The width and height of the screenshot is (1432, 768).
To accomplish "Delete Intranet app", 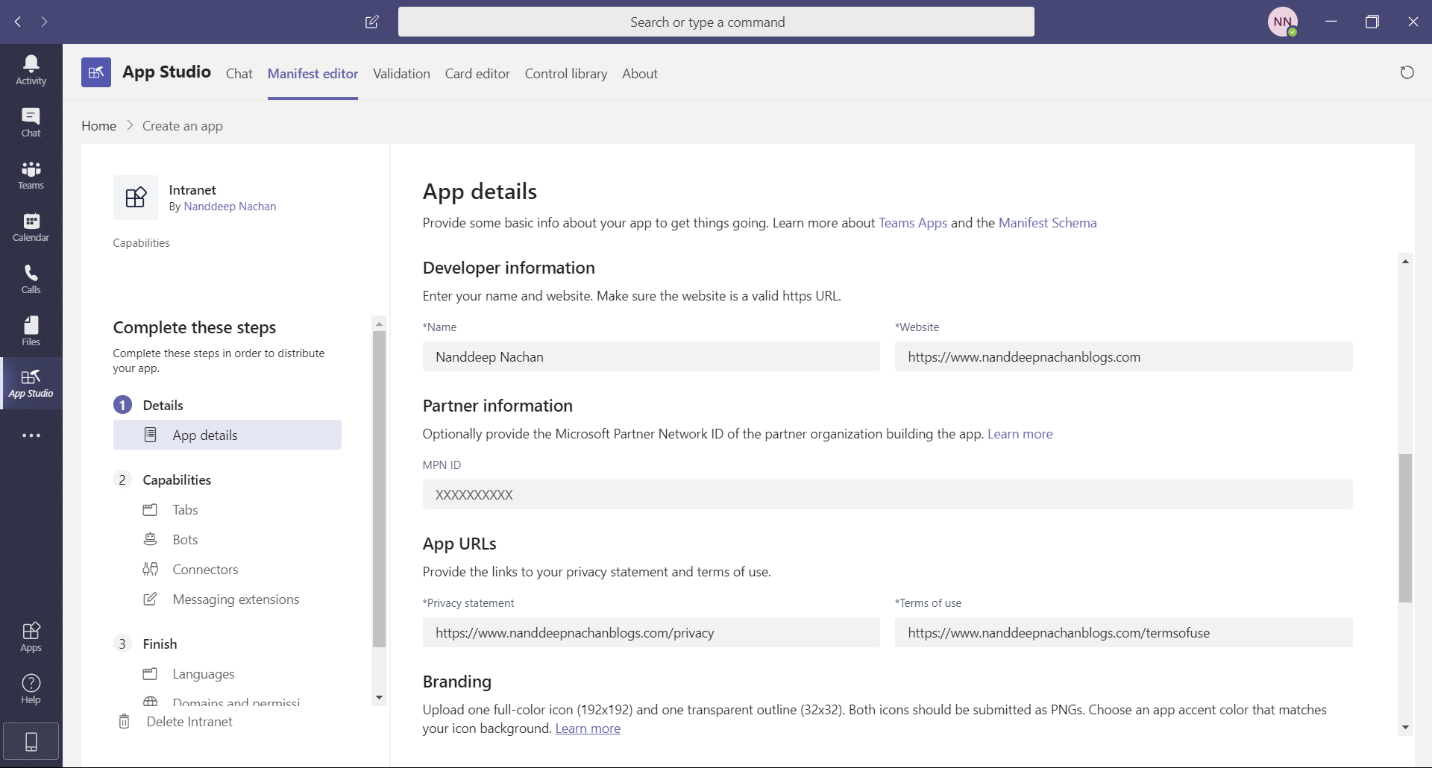I will coord(189,721).
